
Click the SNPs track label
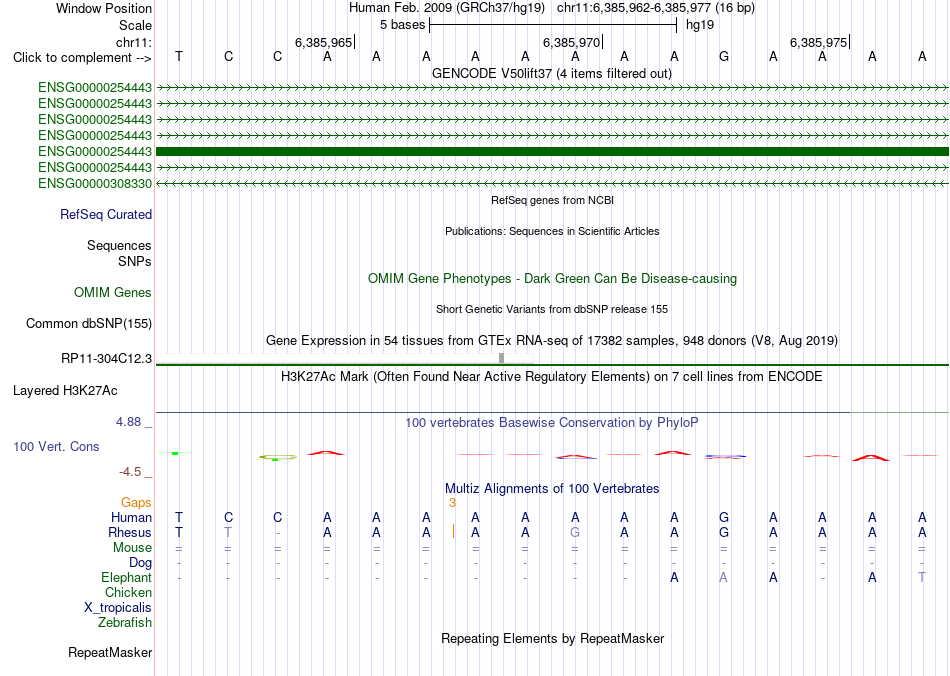[x=135, y=261]
